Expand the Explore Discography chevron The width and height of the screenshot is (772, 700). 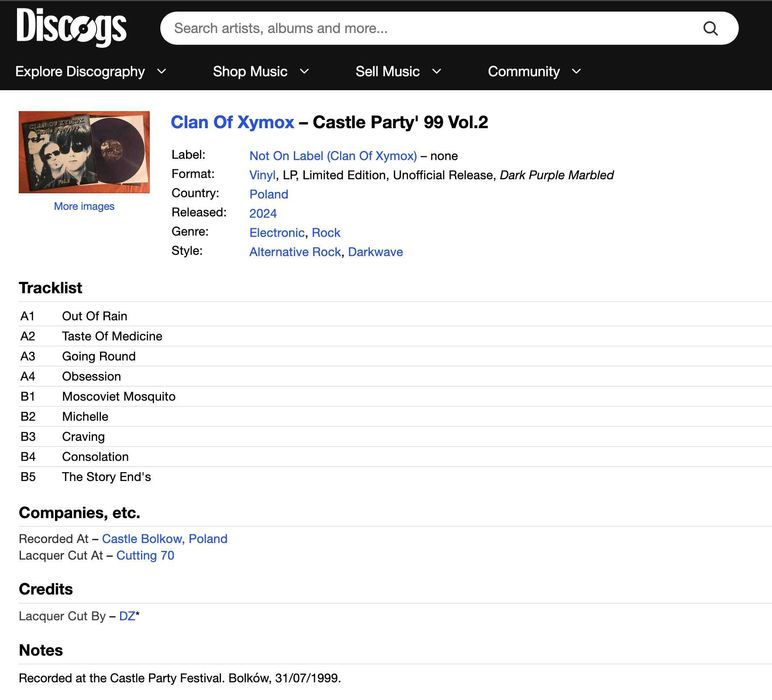pyautogui.click(x=162, y=71)
